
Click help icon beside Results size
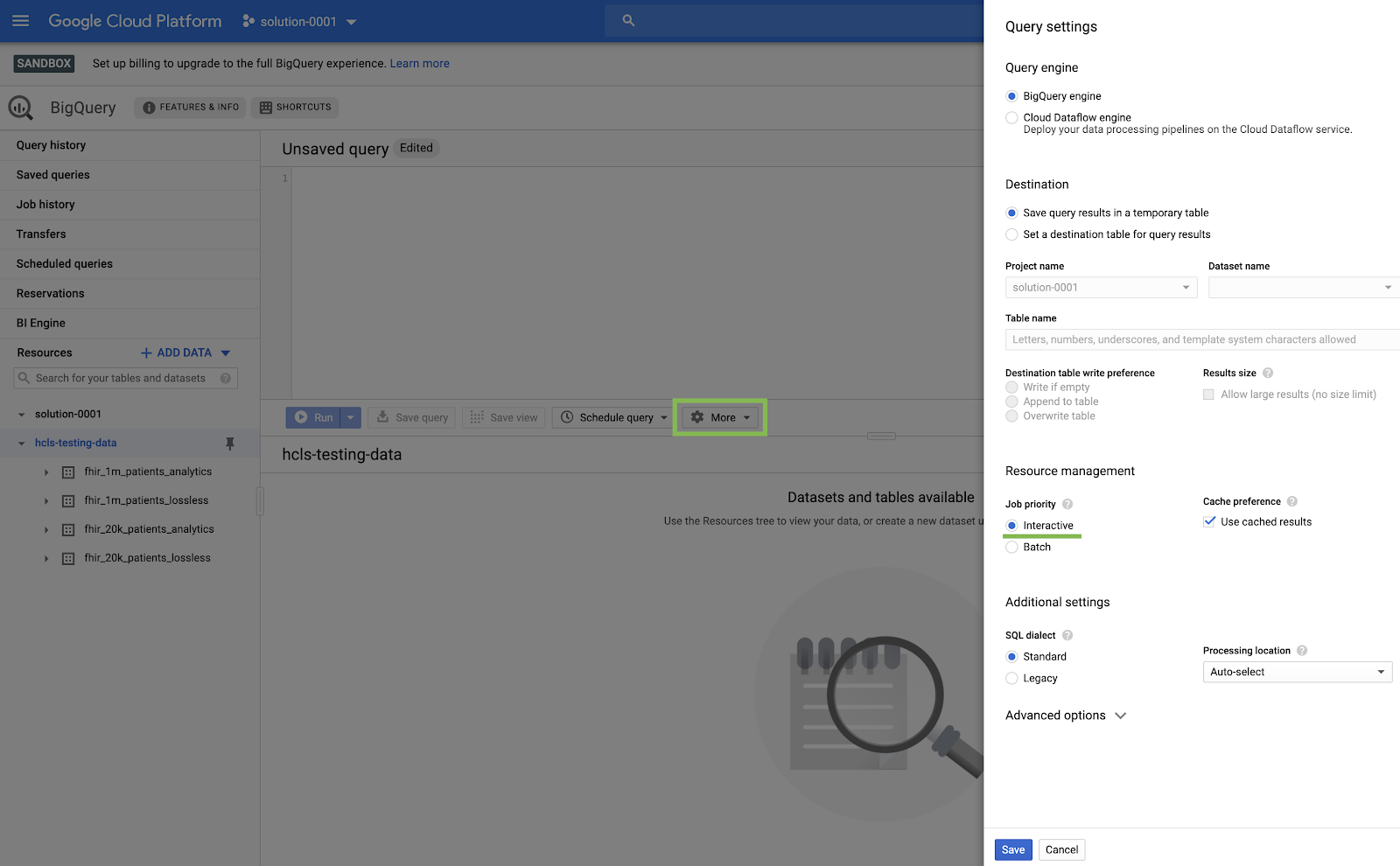[1268, 373]
